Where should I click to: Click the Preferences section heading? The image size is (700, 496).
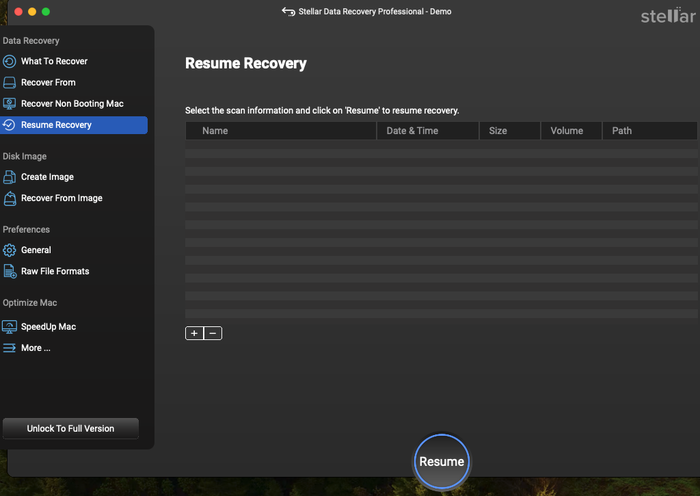coord(26,229)
